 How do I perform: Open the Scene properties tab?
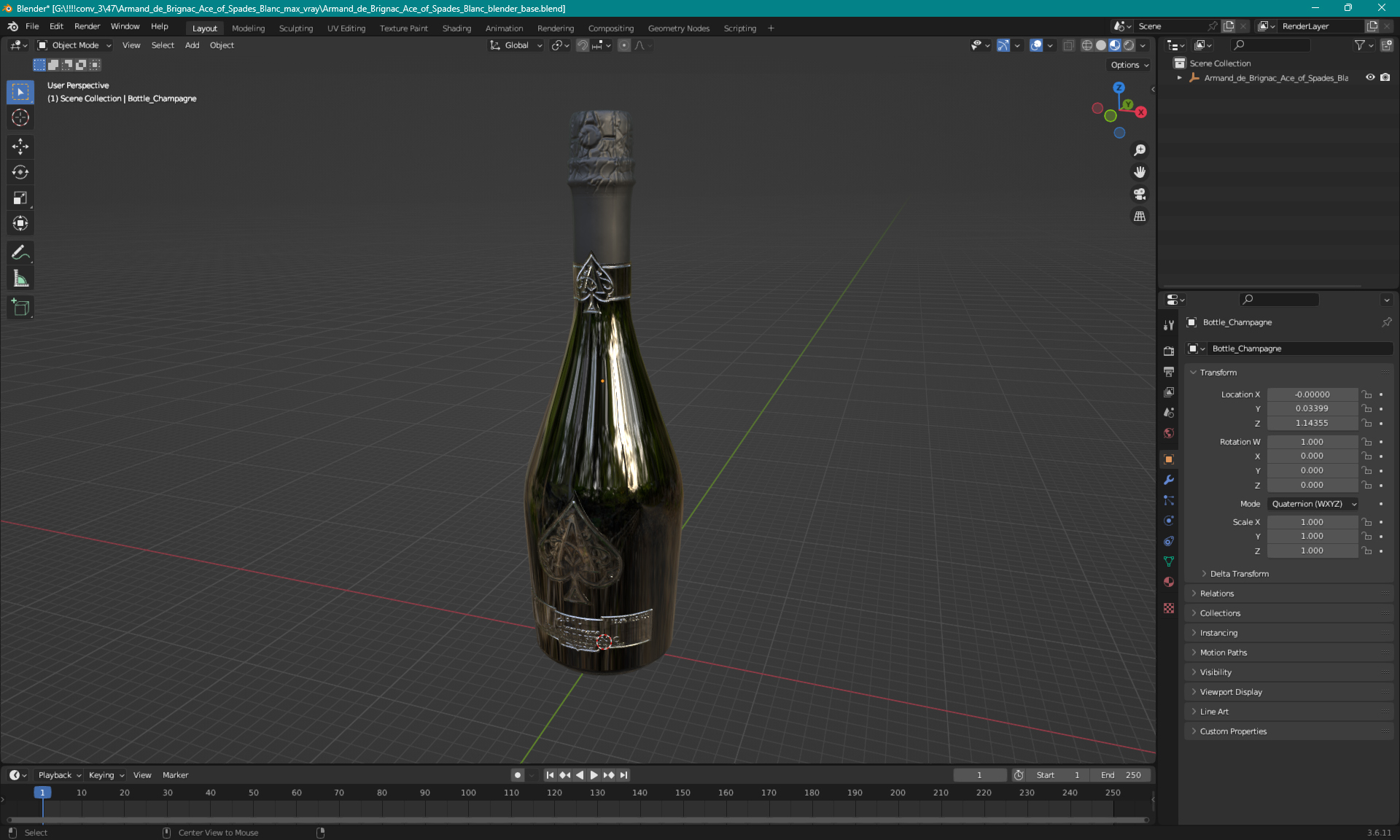click(1169, 413)
